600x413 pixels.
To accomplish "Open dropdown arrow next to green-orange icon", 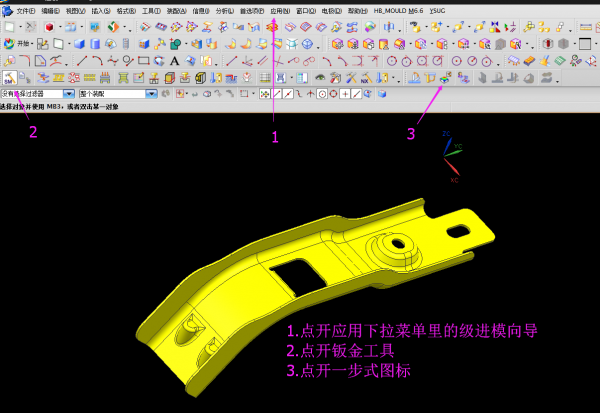I will click(125, 27).
